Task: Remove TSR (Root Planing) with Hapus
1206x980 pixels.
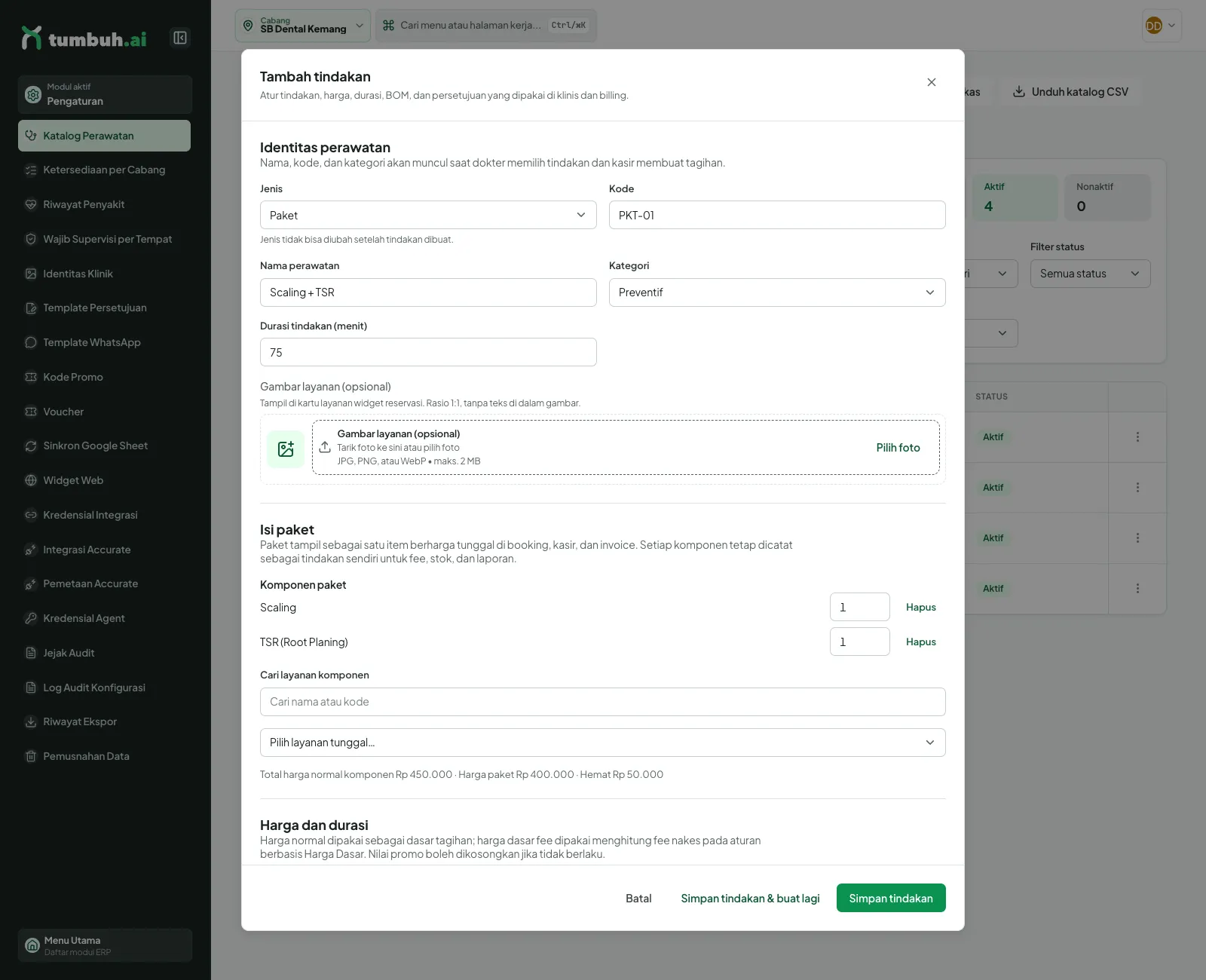Action: tap(921, 642)
